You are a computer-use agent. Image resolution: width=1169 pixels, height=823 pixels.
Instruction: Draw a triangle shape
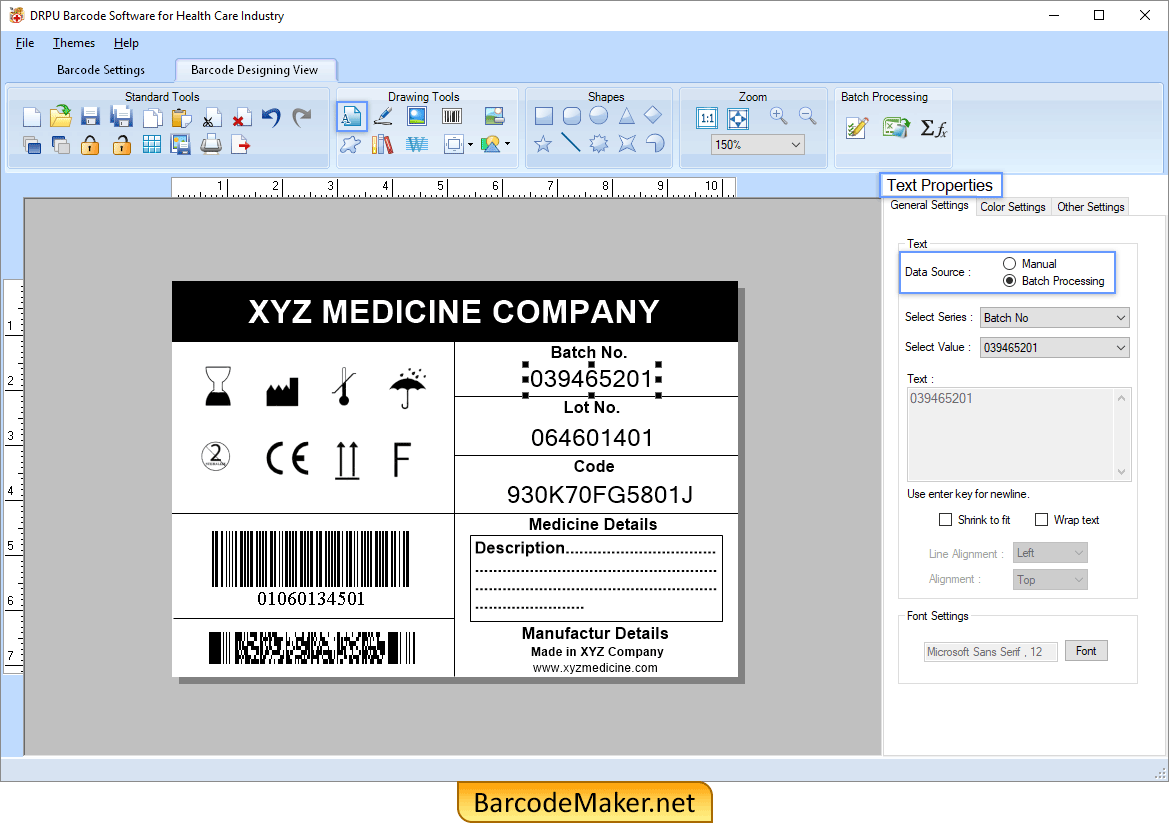626,116
